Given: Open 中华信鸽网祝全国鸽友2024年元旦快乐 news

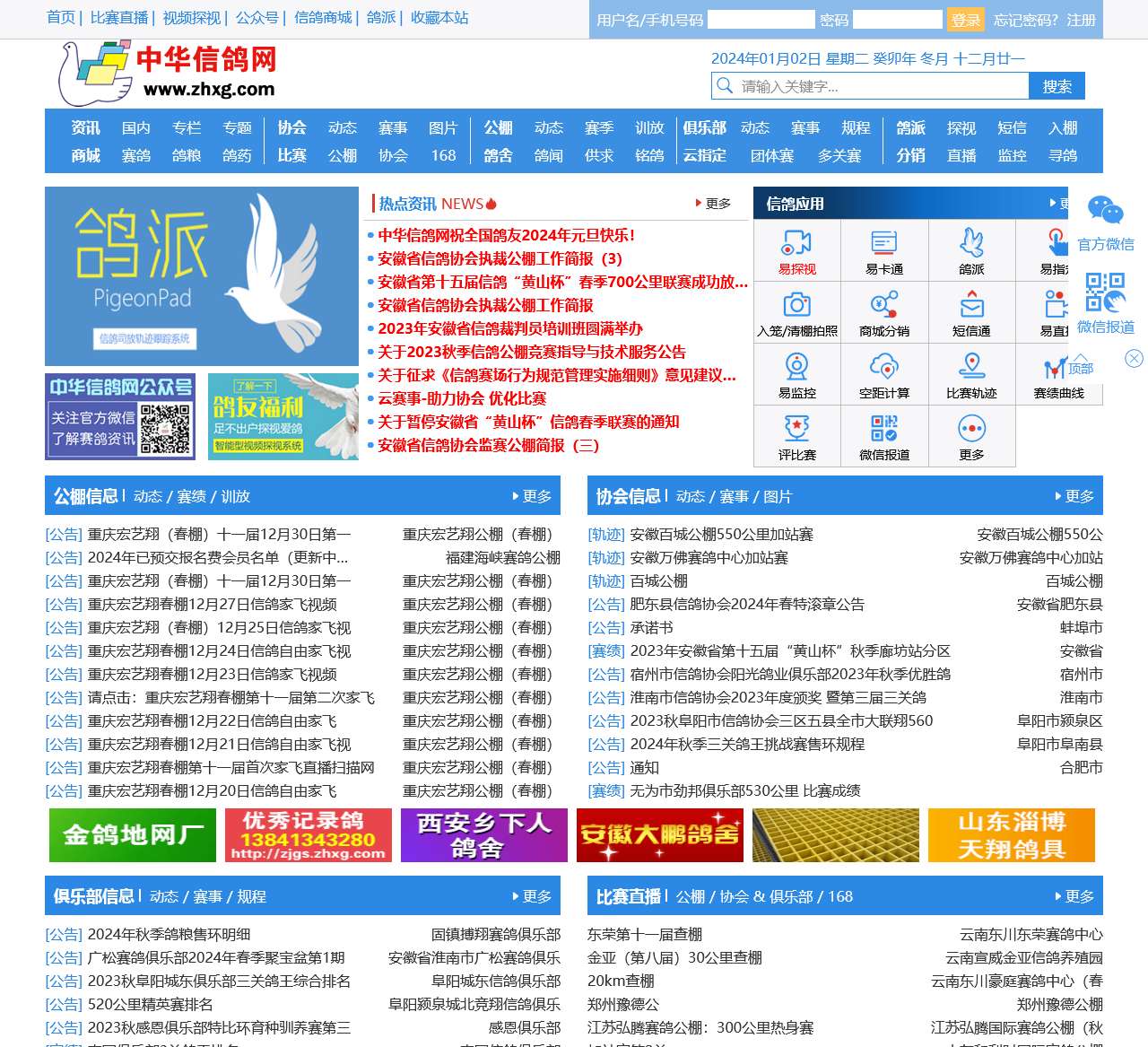Looking at the screenshot, I should click(507, 235).
